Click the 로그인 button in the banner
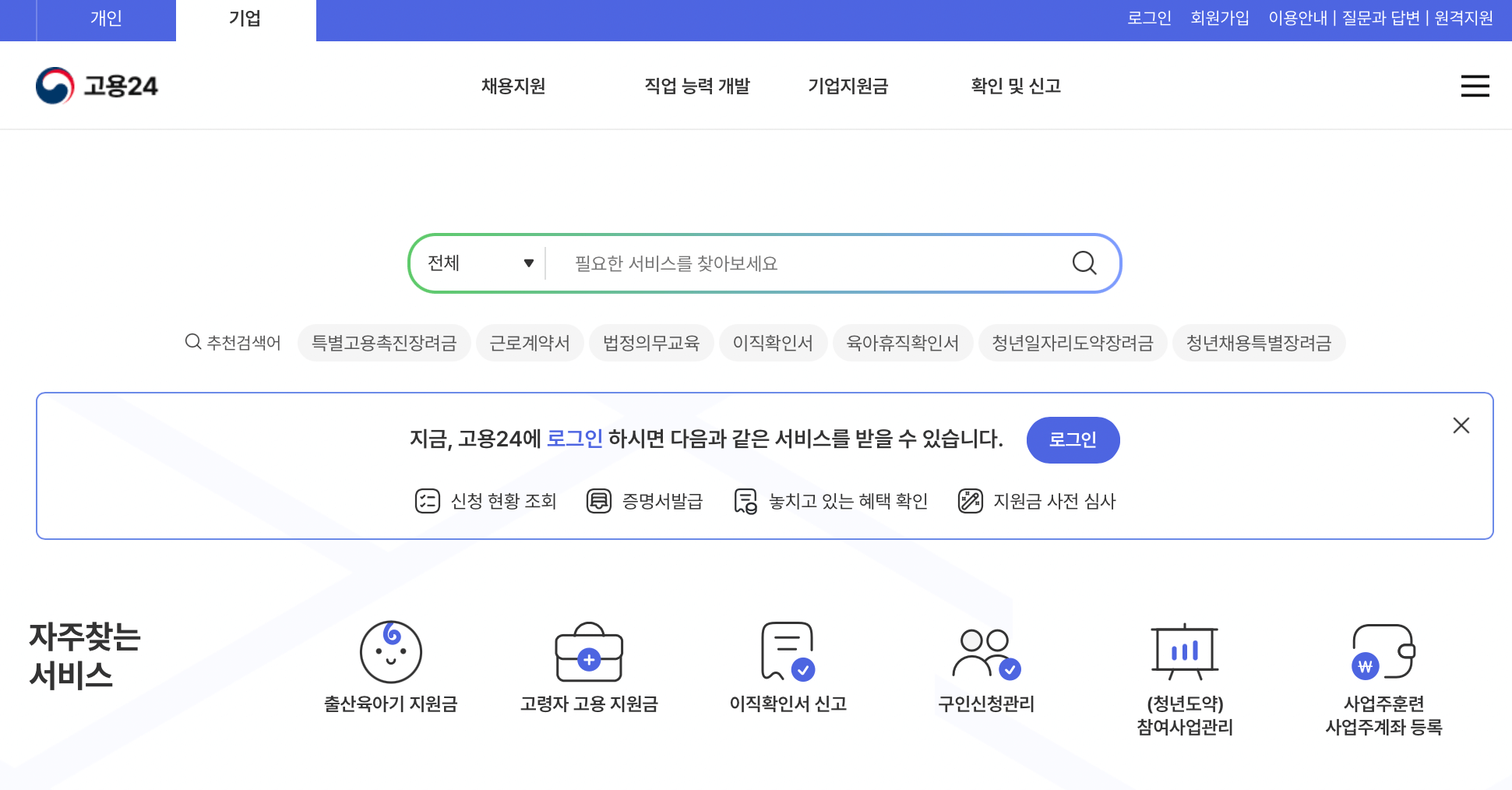The image size is (1512, 790). point(1073,440)
